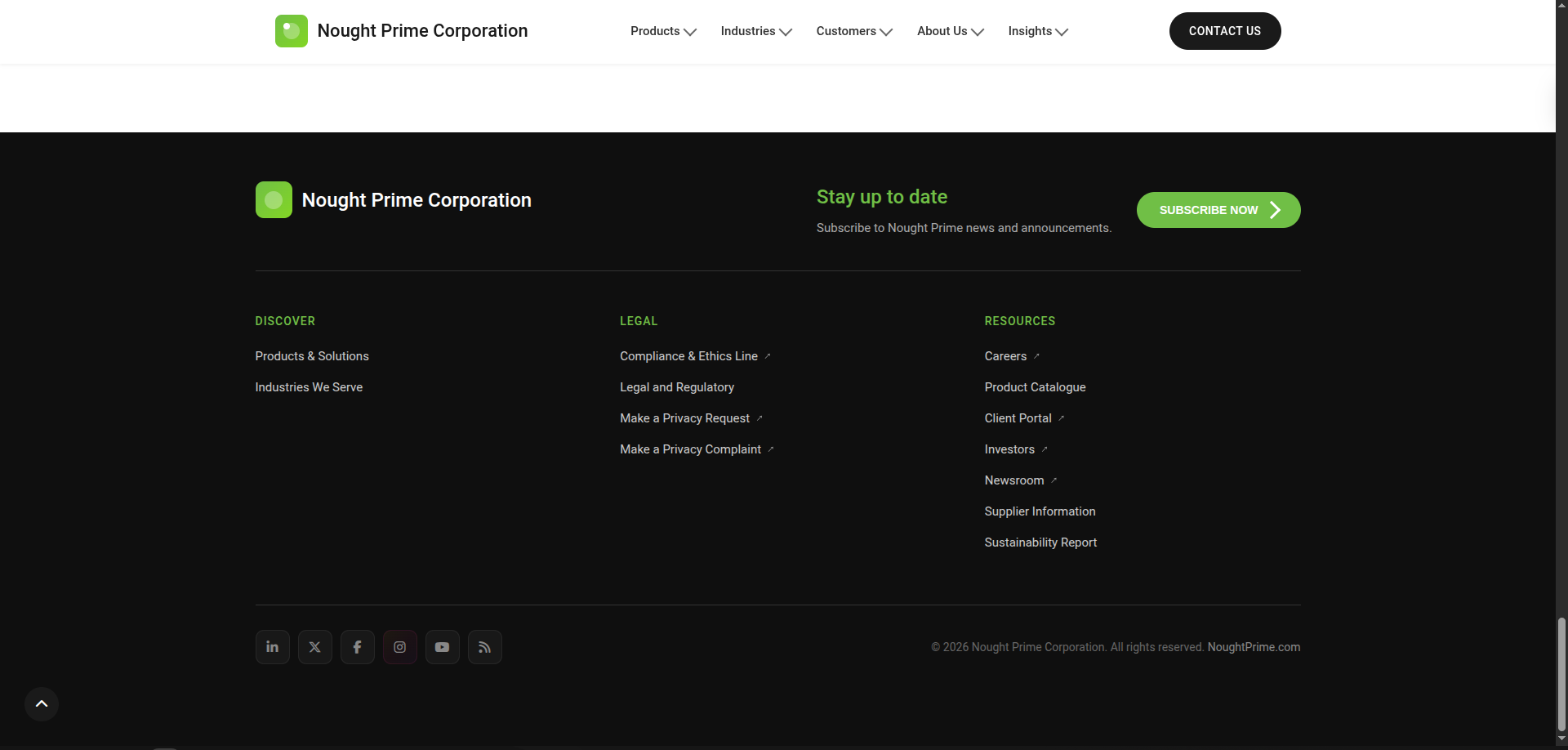Click the footer Nought Prime logo
This screenshot has width=1568, height=750.
(274, 199)
